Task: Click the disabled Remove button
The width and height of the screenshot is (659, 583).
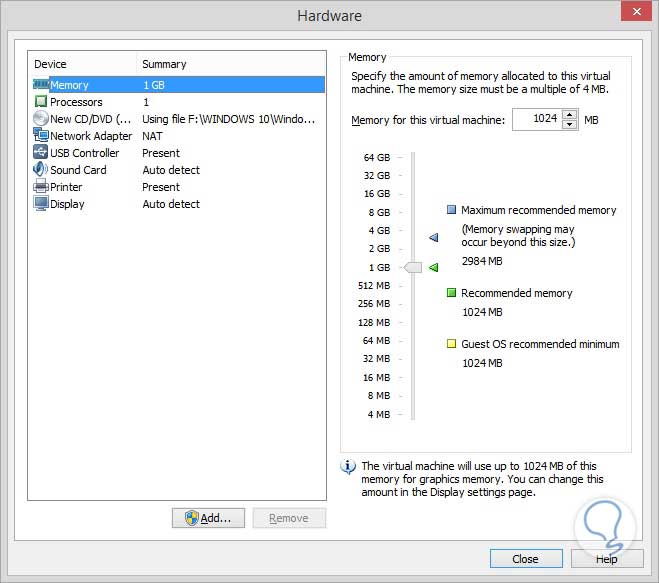Action: click(x=289, y=518)
